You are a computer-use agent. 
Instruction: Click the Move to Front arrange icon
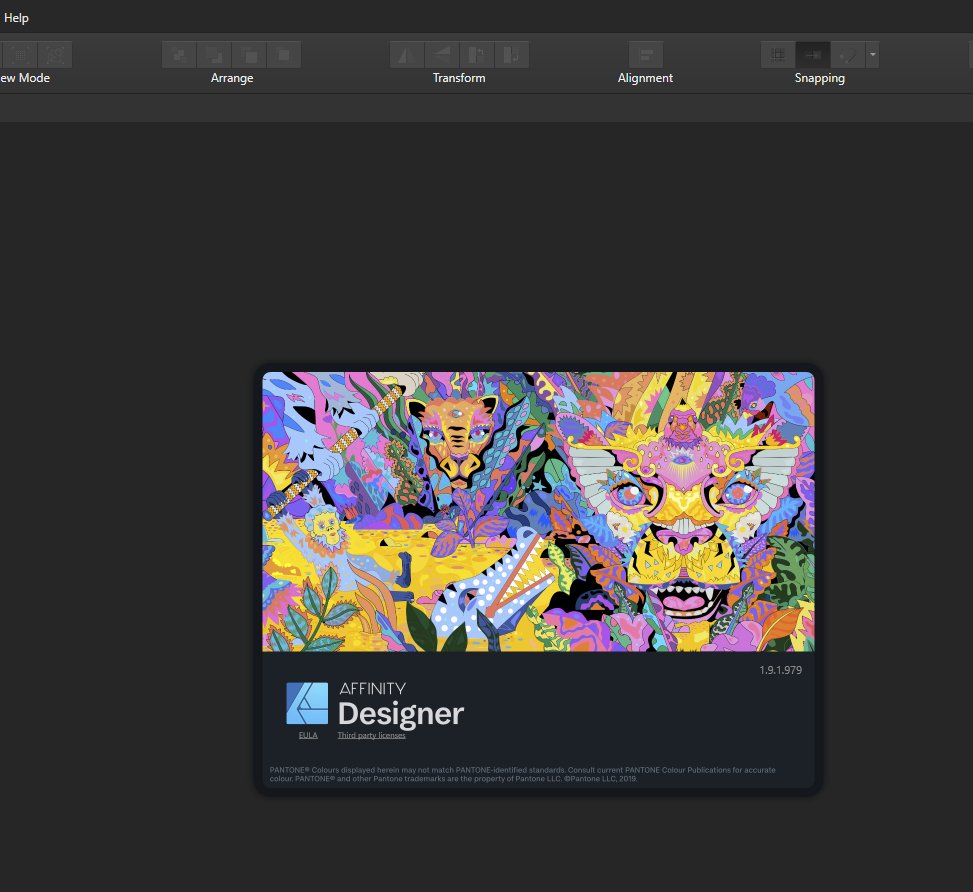click(x=284, y=54)
